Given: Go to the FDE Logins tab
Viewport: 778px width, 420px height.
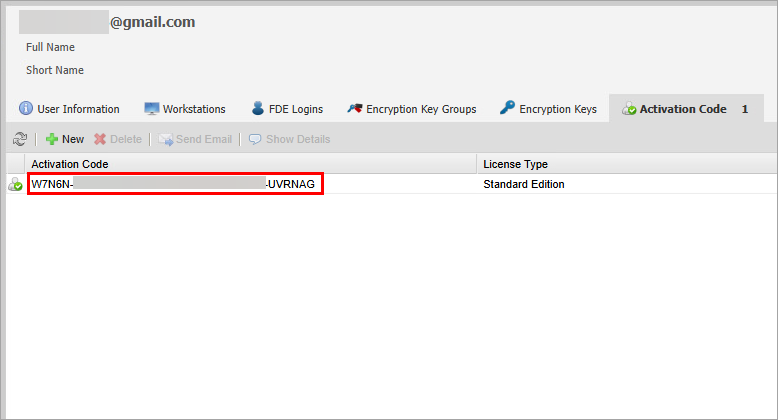Looking at the screenshot, I should pyautogui.click(x=286, y=109).
